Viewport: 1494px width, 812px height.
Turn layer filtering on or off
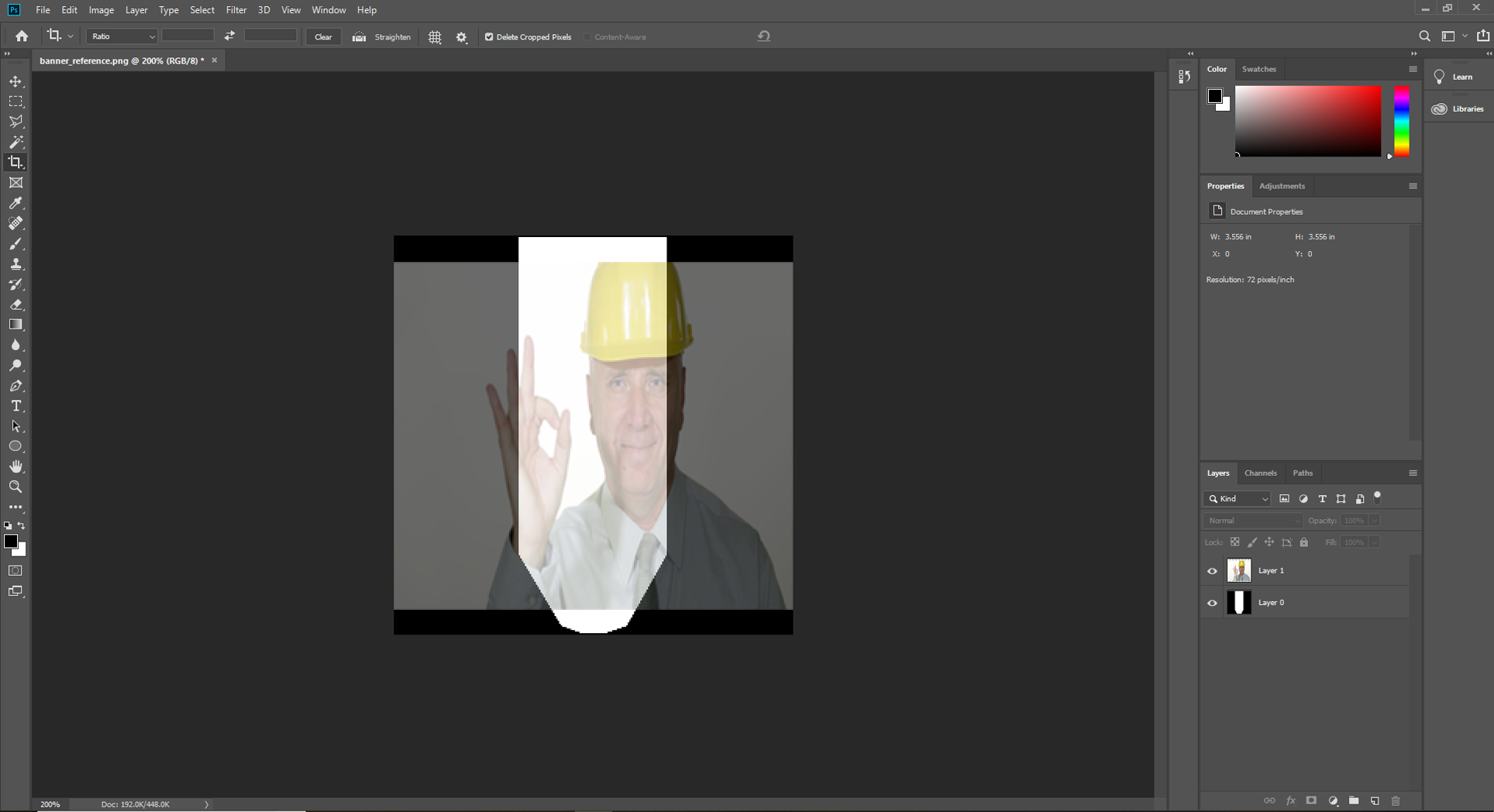pos(1378,497)
